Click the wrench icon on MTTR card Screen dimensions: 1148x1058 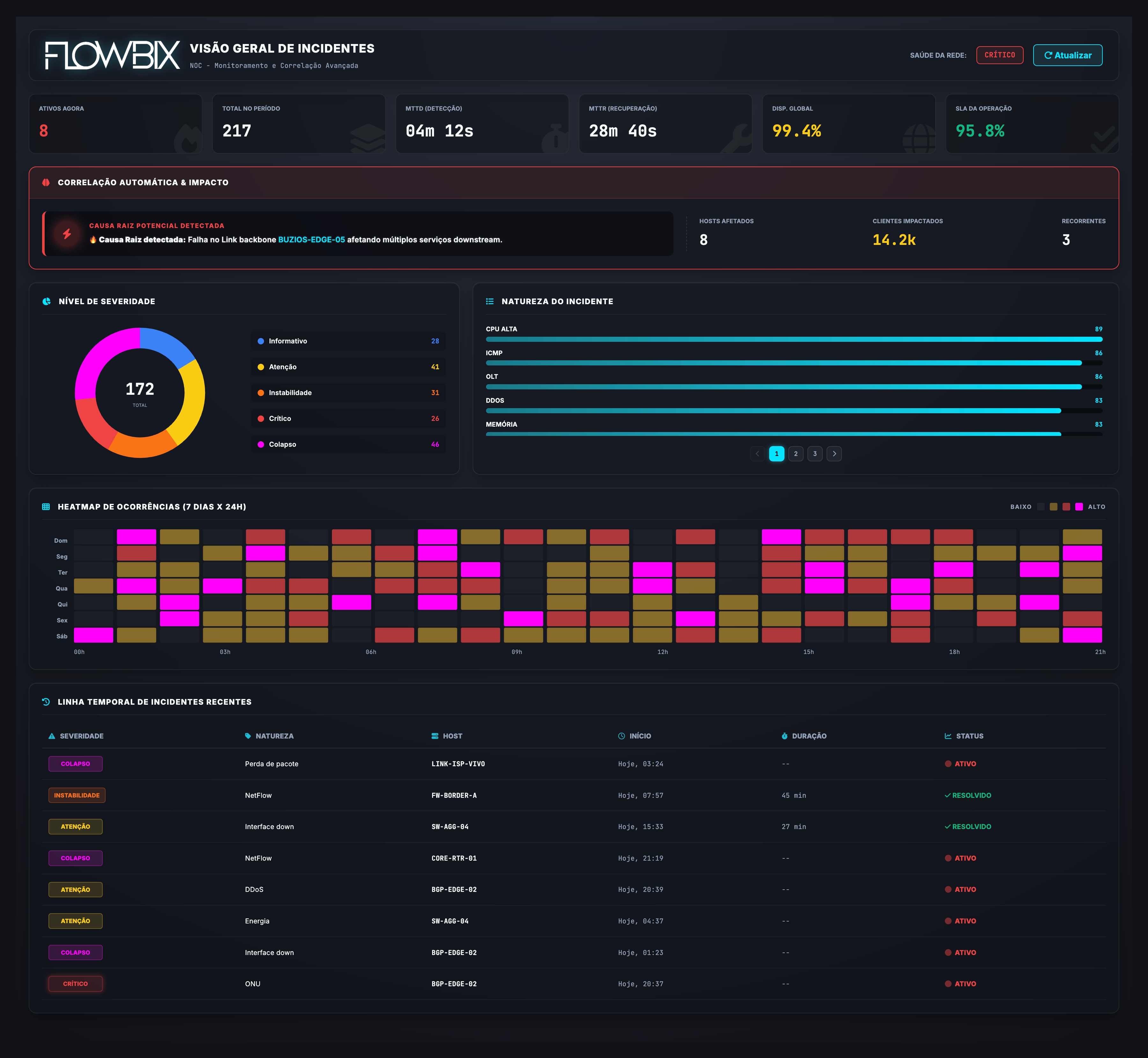[736, 138]
